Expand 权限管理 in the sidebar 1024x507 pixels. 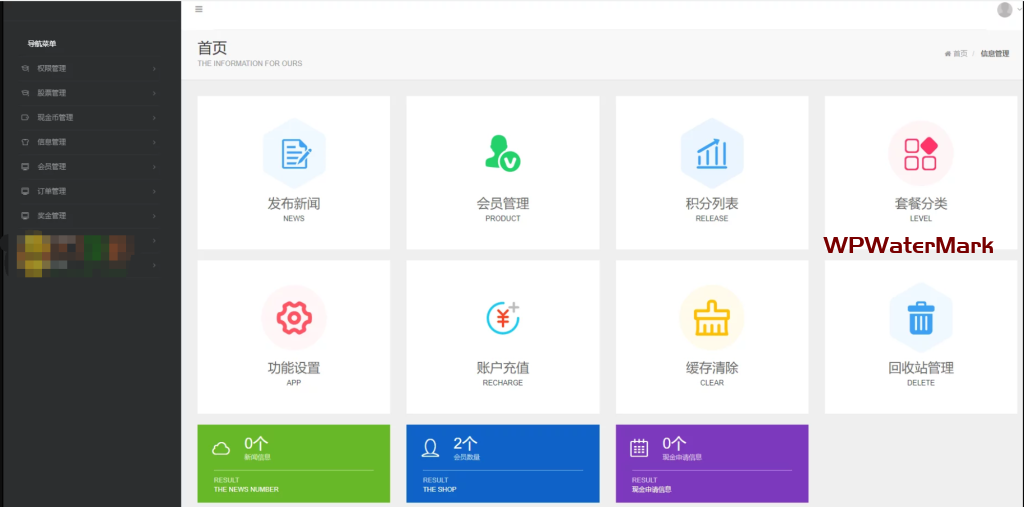pos(52,69)
